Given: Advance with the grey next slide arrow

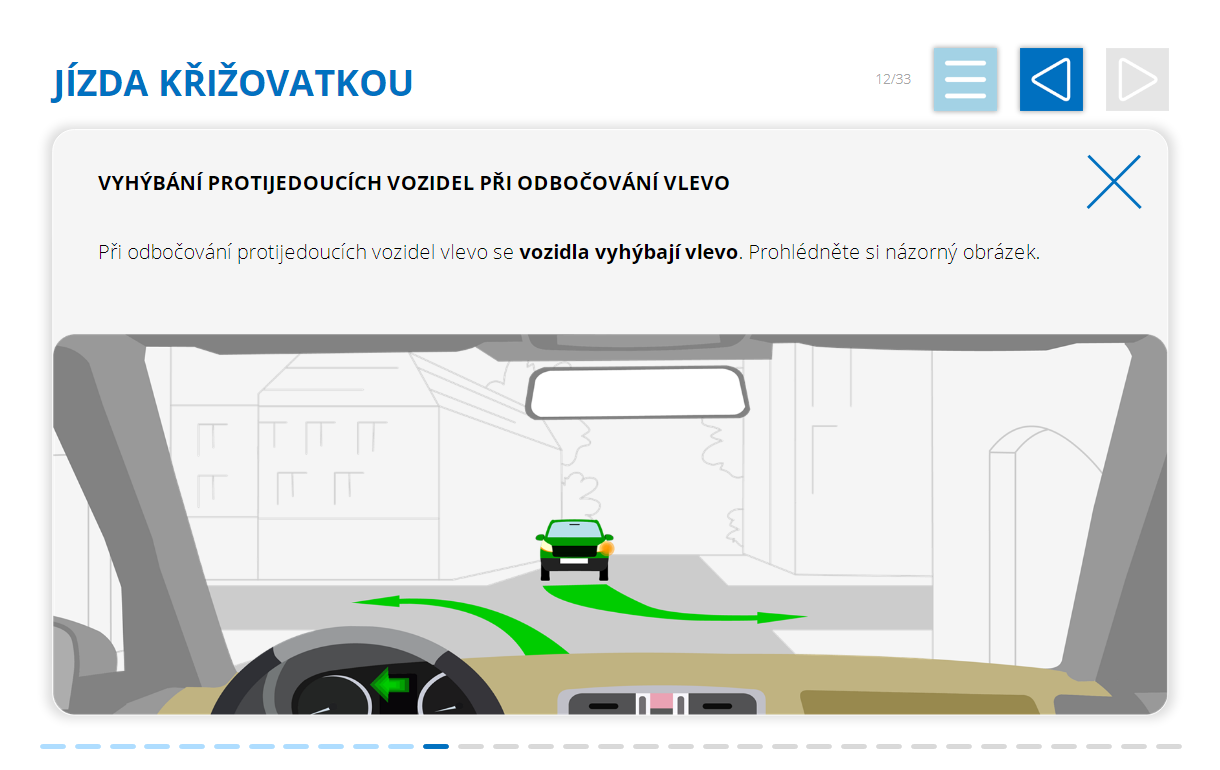Looking at the screenshot, I should click(1137, 79).
